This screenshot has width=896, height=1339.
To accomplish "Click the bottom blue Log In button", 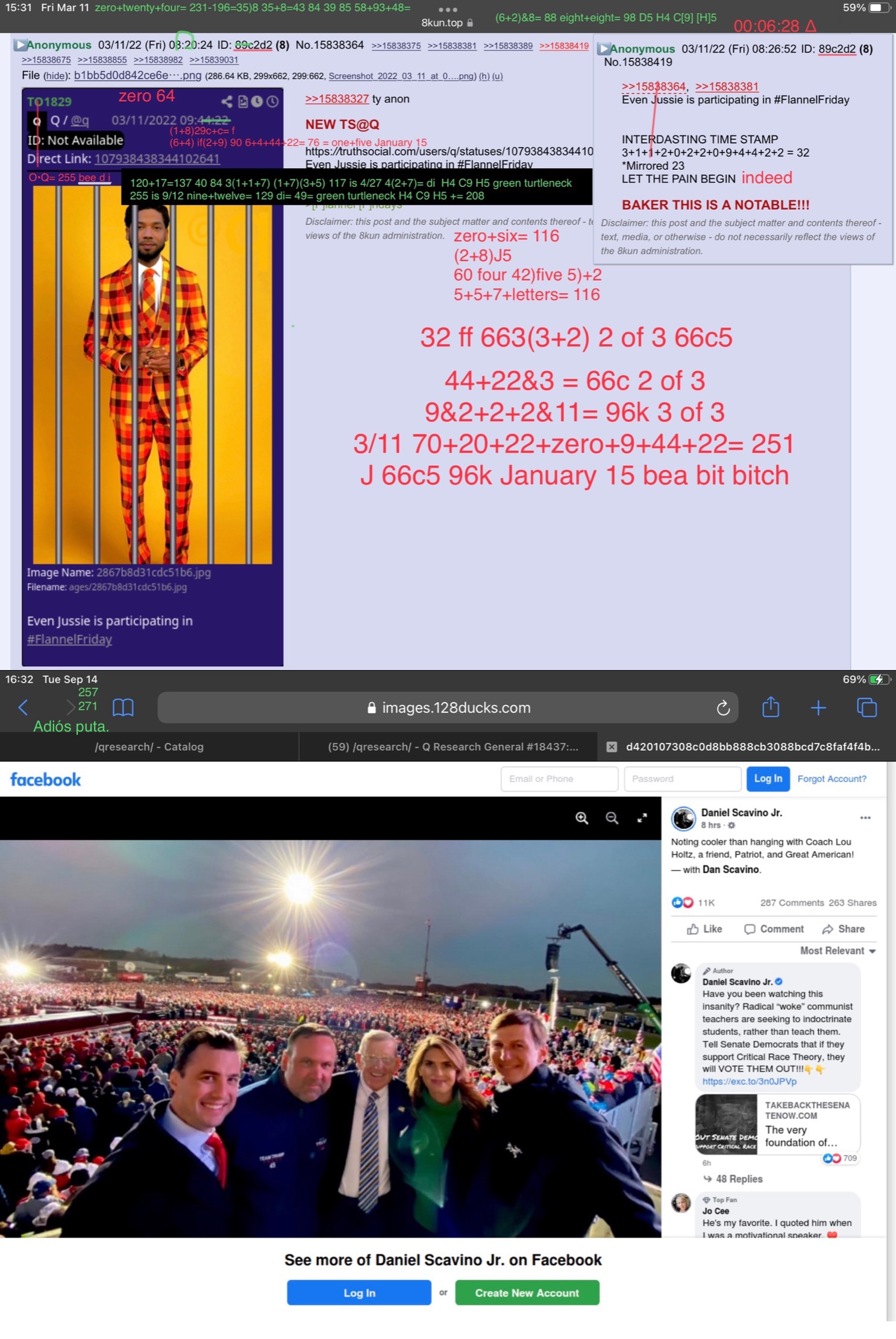I will [x=359, y=1293].
